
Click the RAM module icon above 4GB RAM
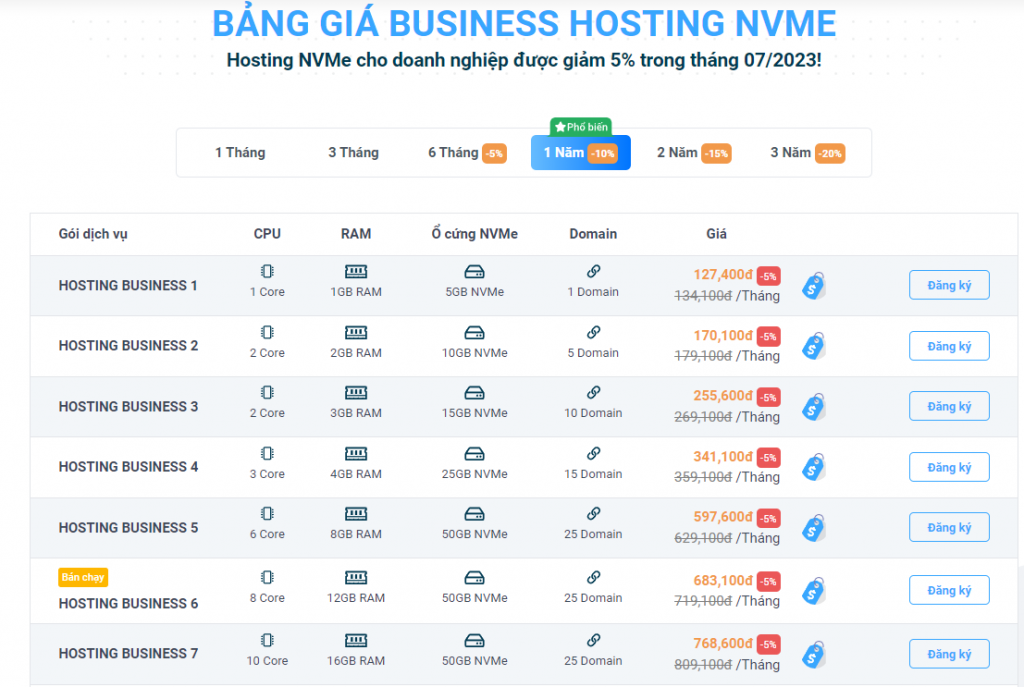click(x=356, y=453)
